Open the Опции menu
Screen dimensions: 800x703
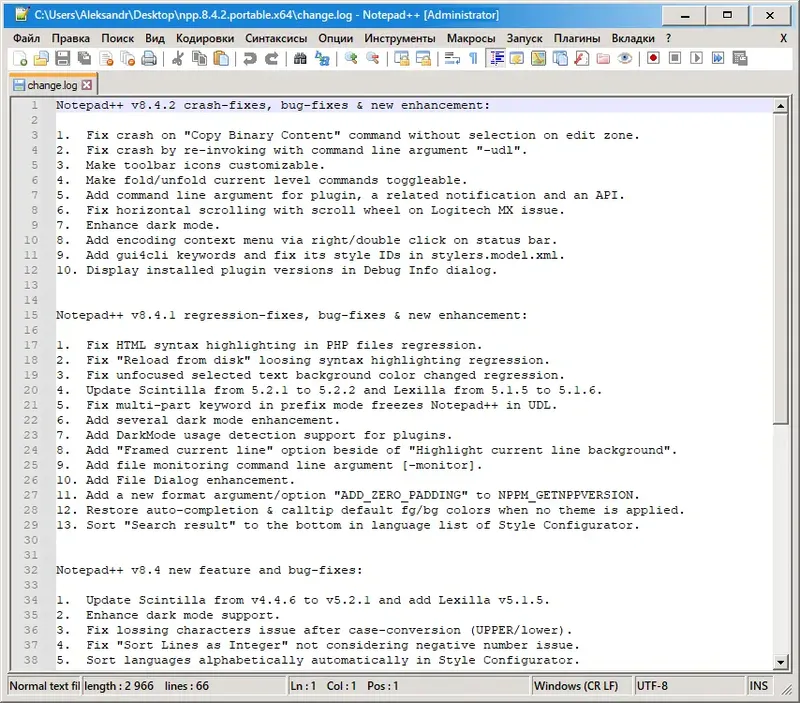(335, 38)
